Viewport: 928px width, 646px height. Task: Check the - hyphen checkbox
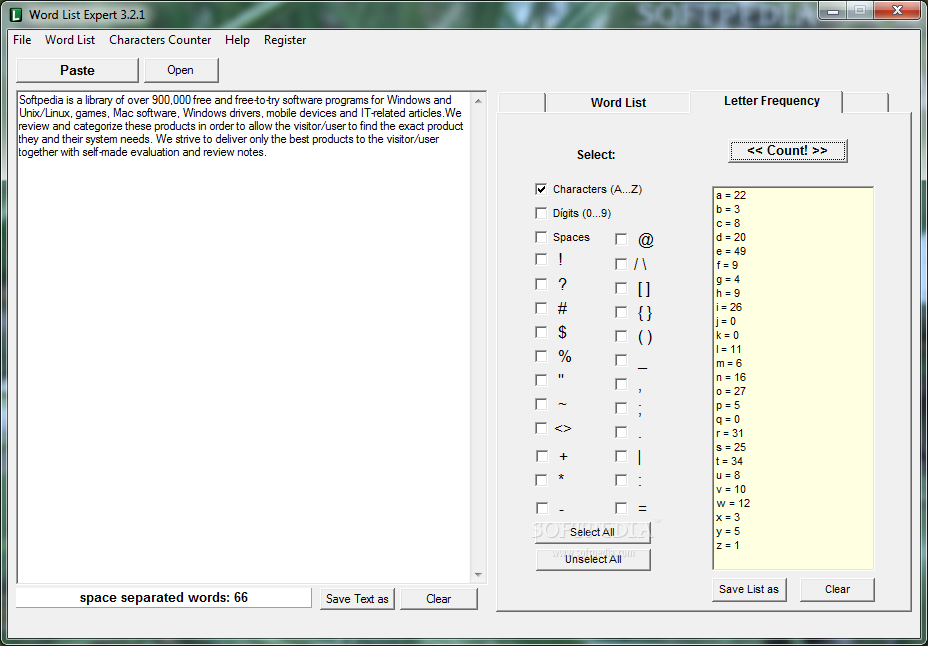[x=542, y=508]
